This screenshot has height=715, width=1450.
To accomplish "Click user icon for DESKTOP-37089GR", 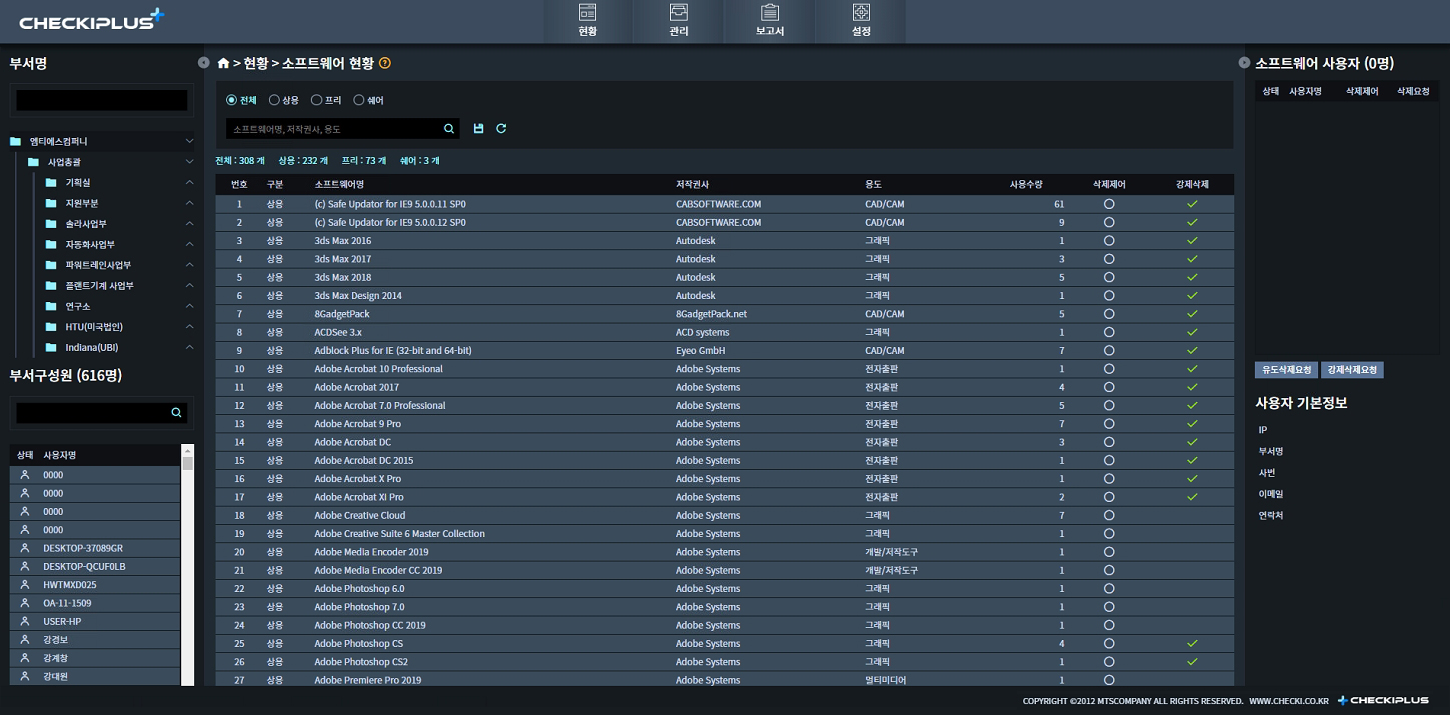I will (25, 548).
